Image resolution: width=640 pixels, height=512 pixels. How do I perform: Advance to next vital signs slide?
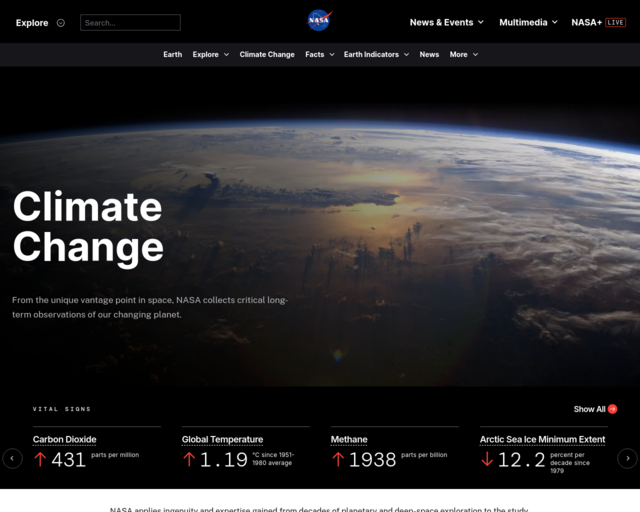627,458
